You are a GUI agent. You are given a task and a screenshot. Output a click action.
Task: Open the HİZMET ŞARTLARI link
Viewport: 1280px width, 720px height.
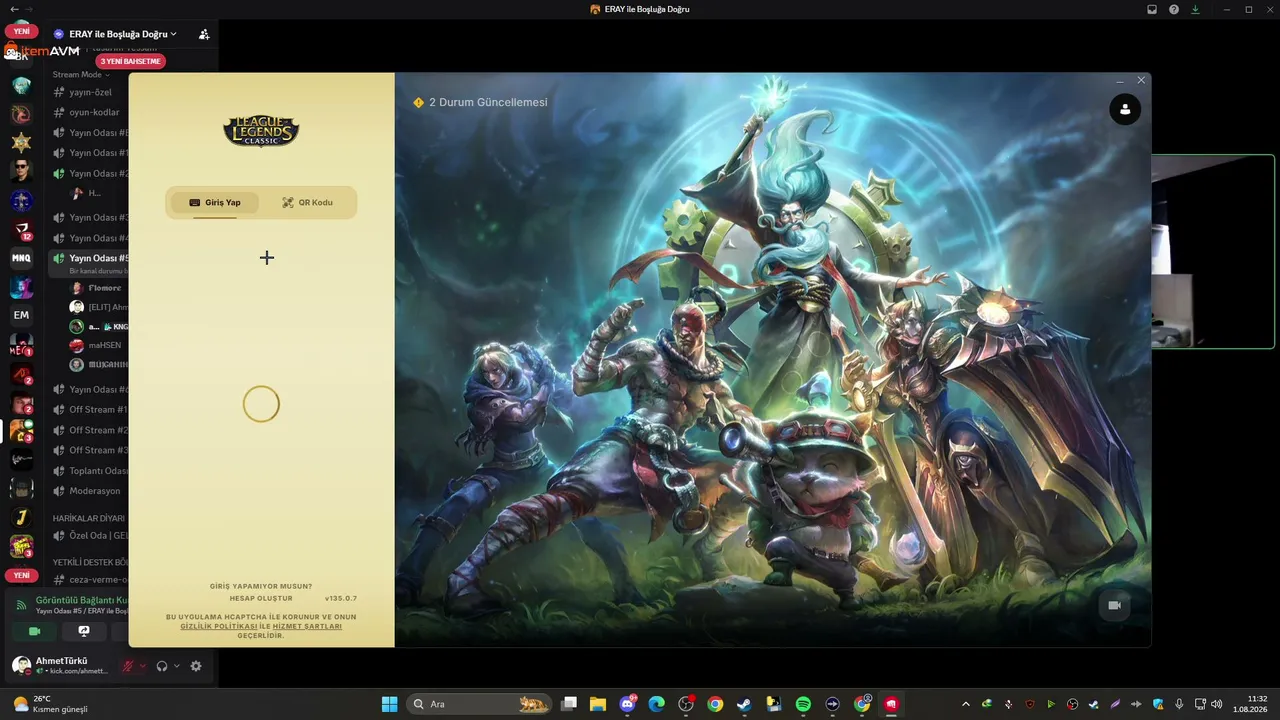307,626
